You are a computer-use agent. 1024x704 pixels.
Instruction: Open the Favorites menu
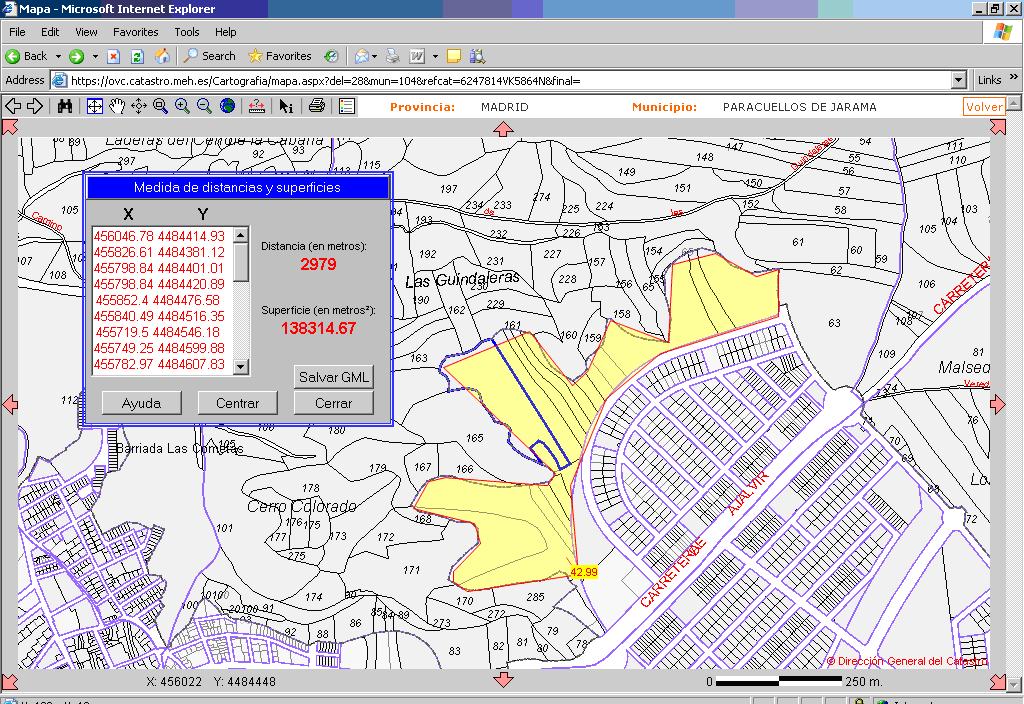(x=135, y=32)
